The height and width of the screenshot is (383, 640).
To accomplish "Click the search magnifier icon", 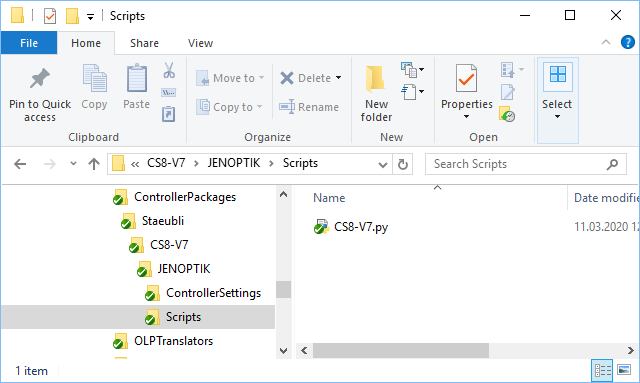I will 612,164.
